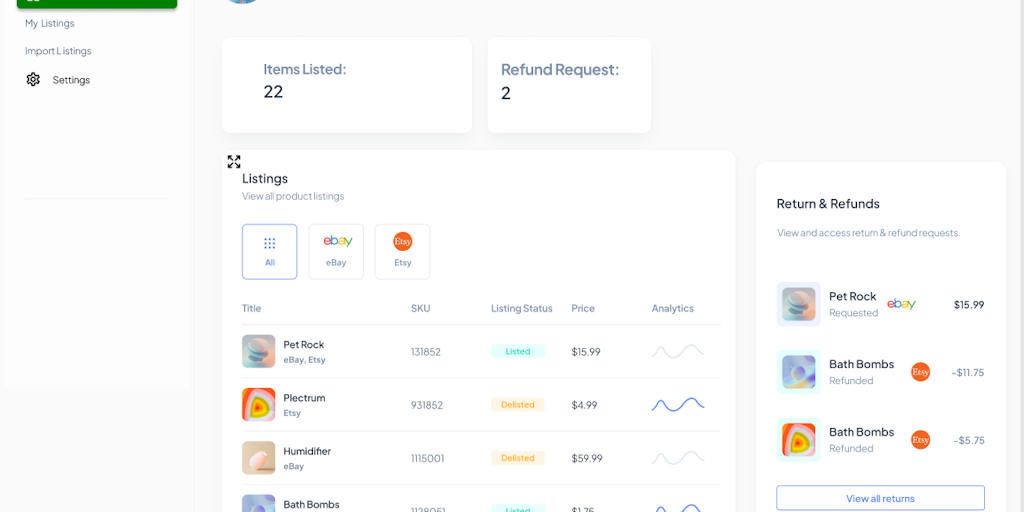Screen dimensions: 1024x512
Task: Open Plectrum product thumbnail
Action: (259, 404)
